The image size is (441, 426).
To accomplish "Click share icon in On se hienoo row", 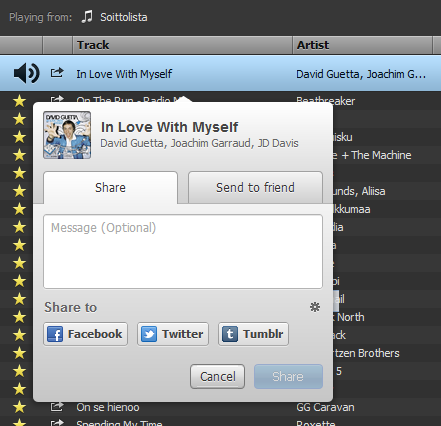I will [57, 406].
